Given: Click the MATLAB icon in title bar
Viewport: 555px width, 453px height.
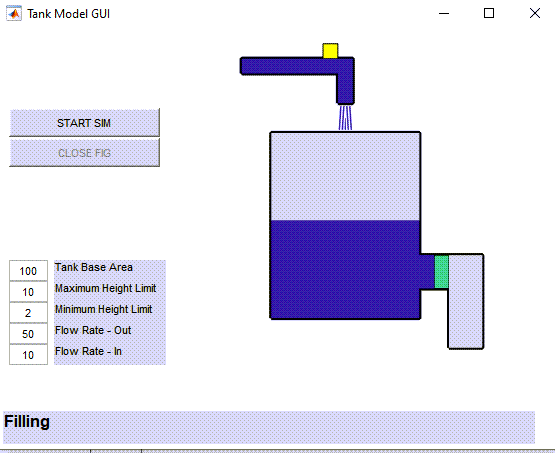Looking at the screenshot, I should (14, 14).
